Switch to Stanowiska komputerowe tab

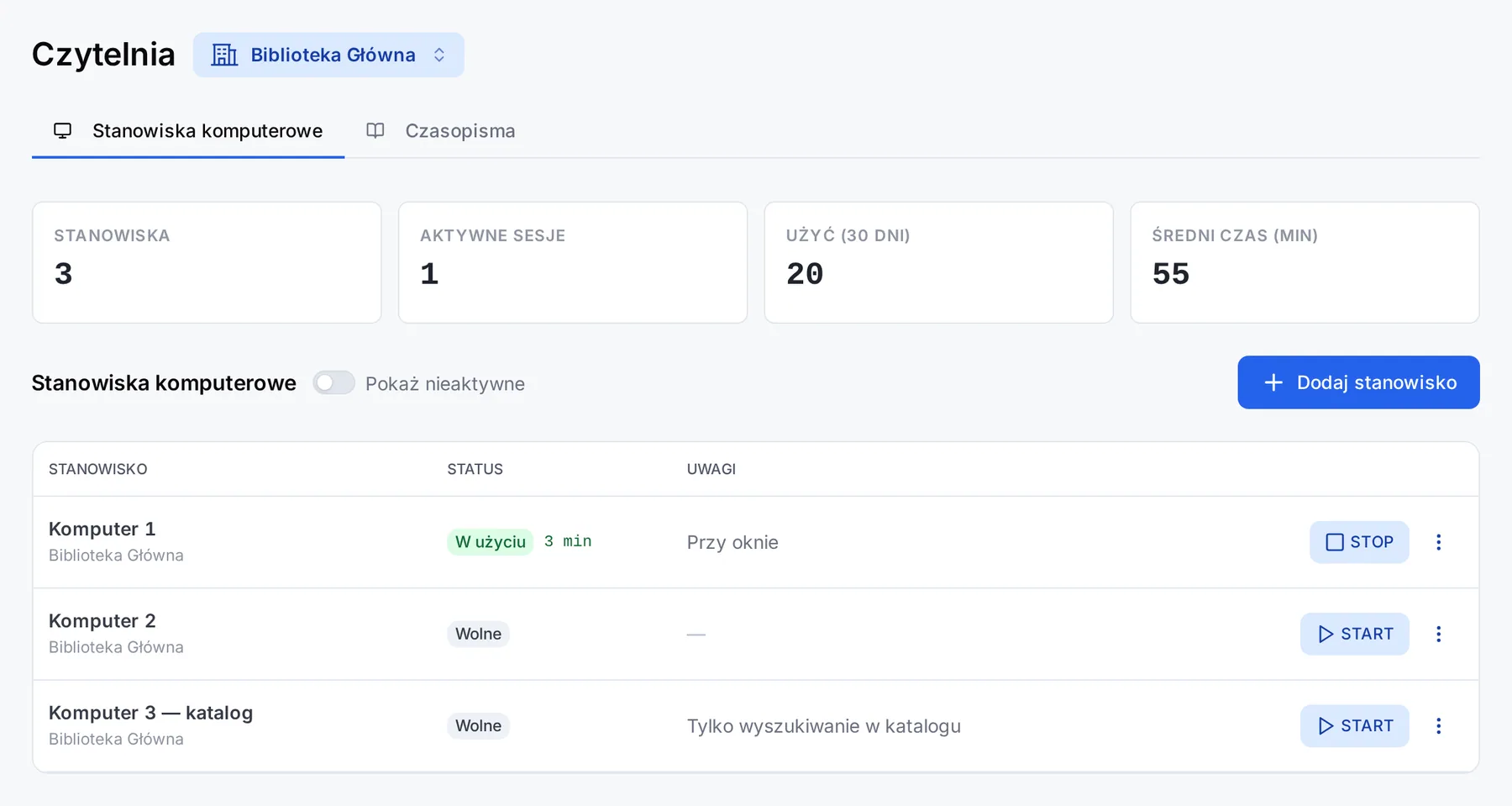coord(188,131)
